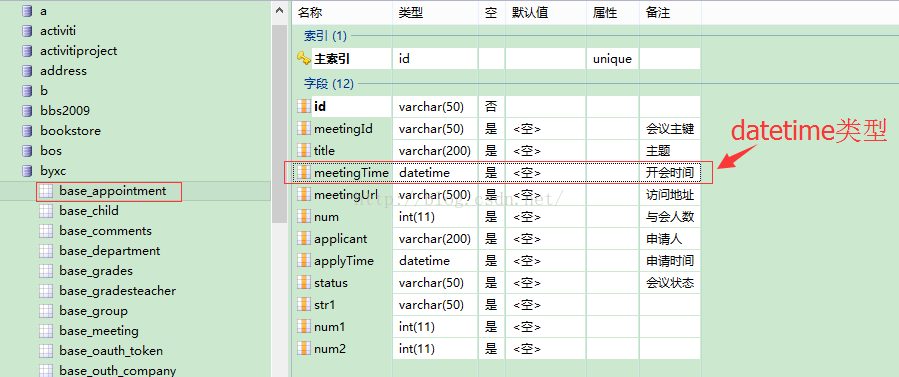899x377 pixels.
Task: Select the 否 nullable cell of id
Action: pos(491,107)
